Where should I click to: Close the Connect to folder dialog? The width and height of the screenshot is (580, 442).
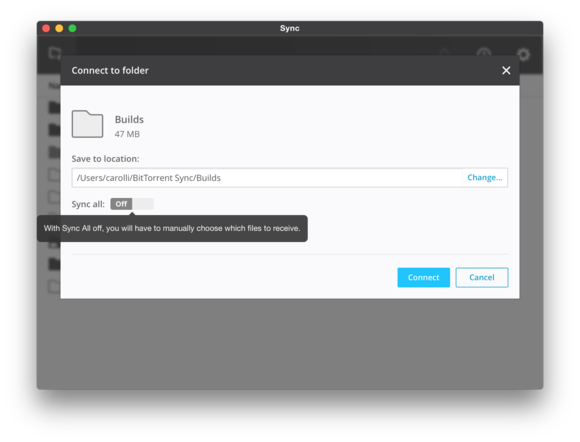[506, 70]
